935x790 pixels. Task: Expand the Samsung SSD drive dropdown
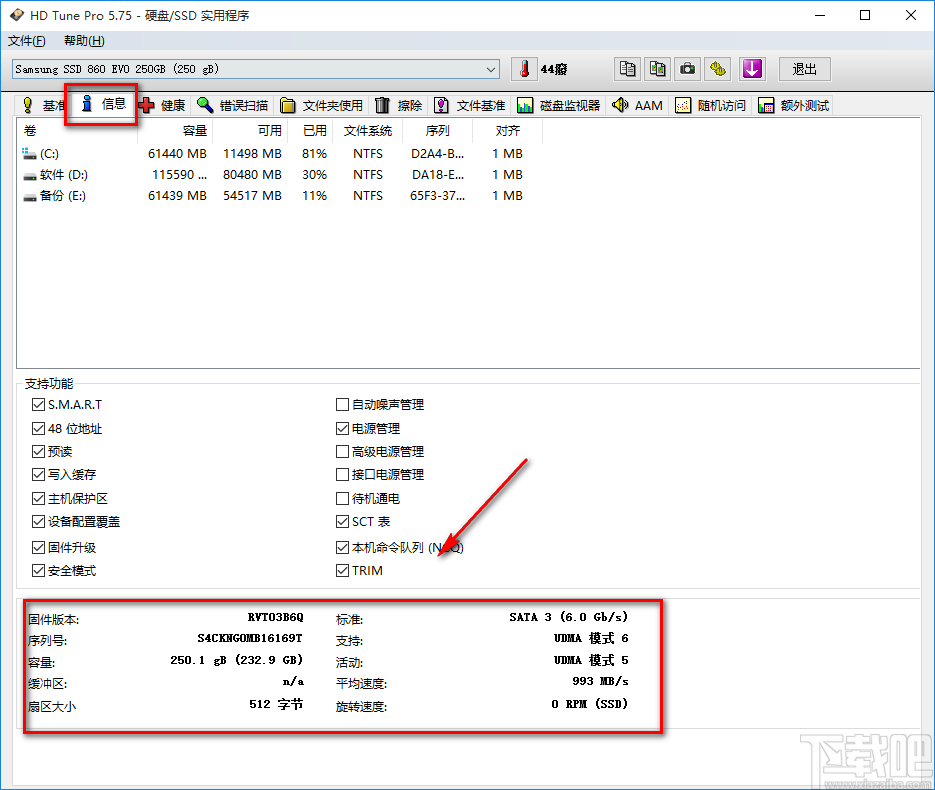click(490, 69)
